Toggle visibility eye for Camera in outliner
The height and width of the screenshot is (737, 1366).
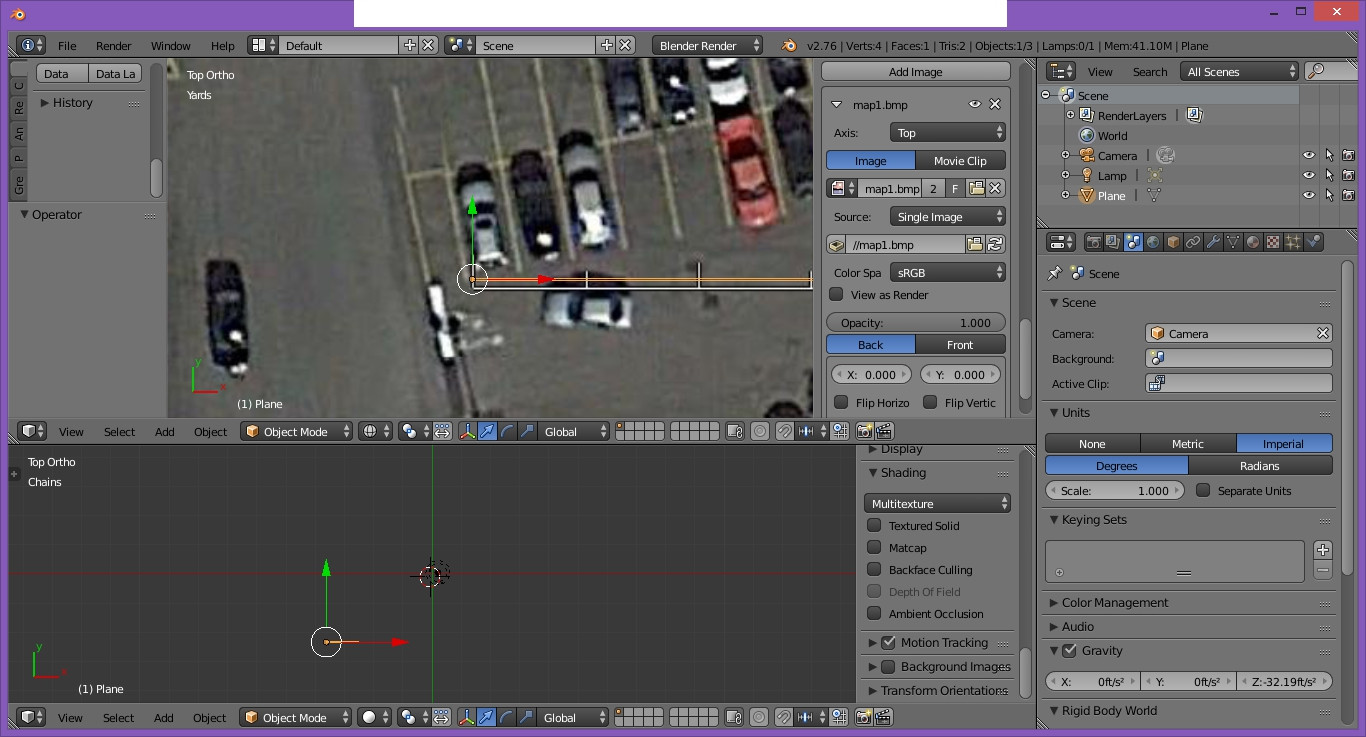pyautogui.click(x=1308, y=155)
